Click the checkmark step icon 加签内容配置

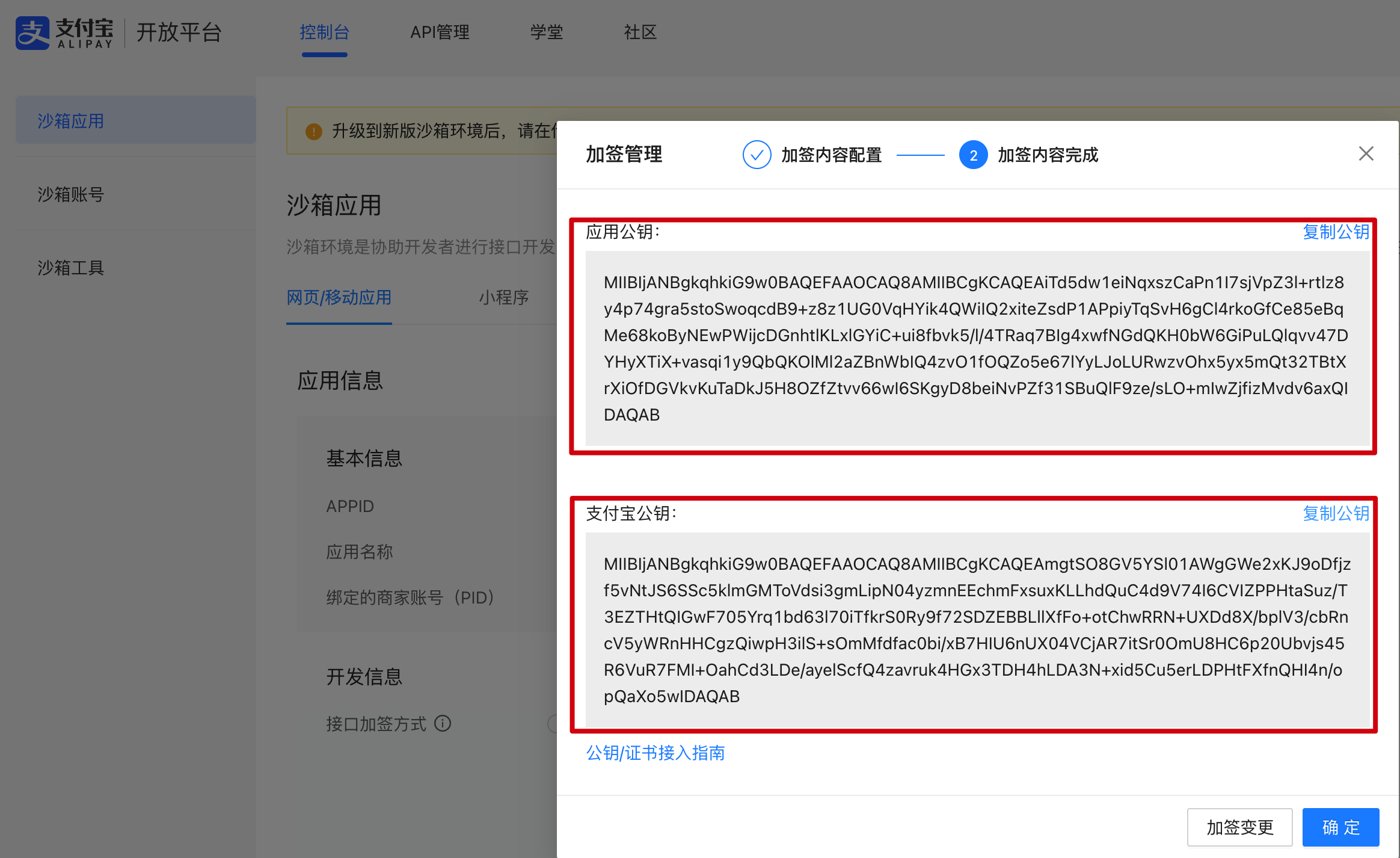[x=757, y=155]
